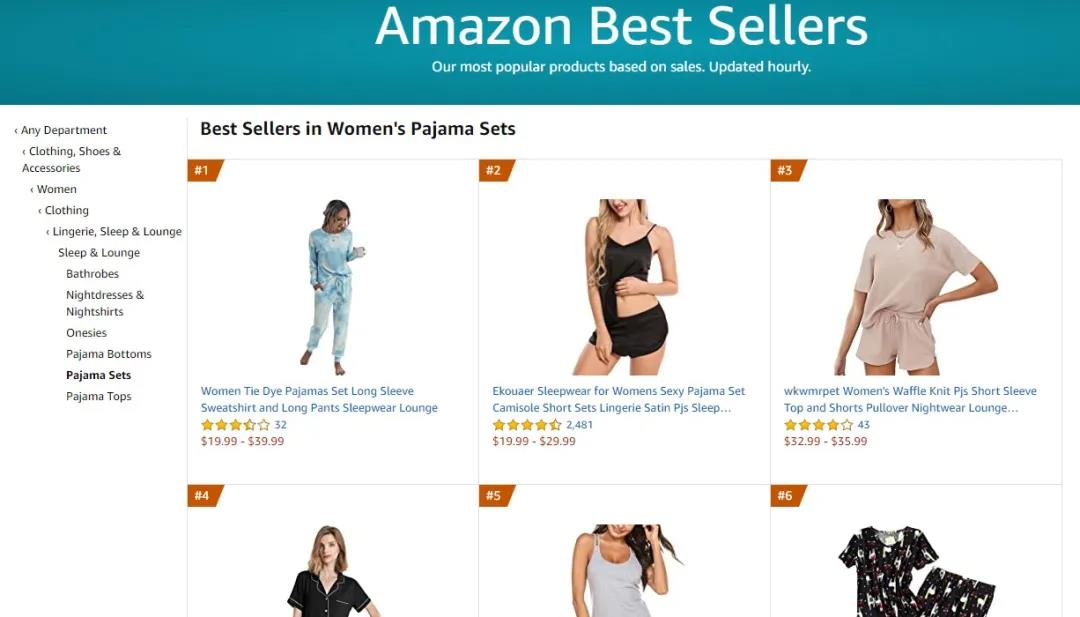Select Pajama Bottoms category
Image resolution: width=1080 pixels, height=617 pixels.
[x=109, y=354]
